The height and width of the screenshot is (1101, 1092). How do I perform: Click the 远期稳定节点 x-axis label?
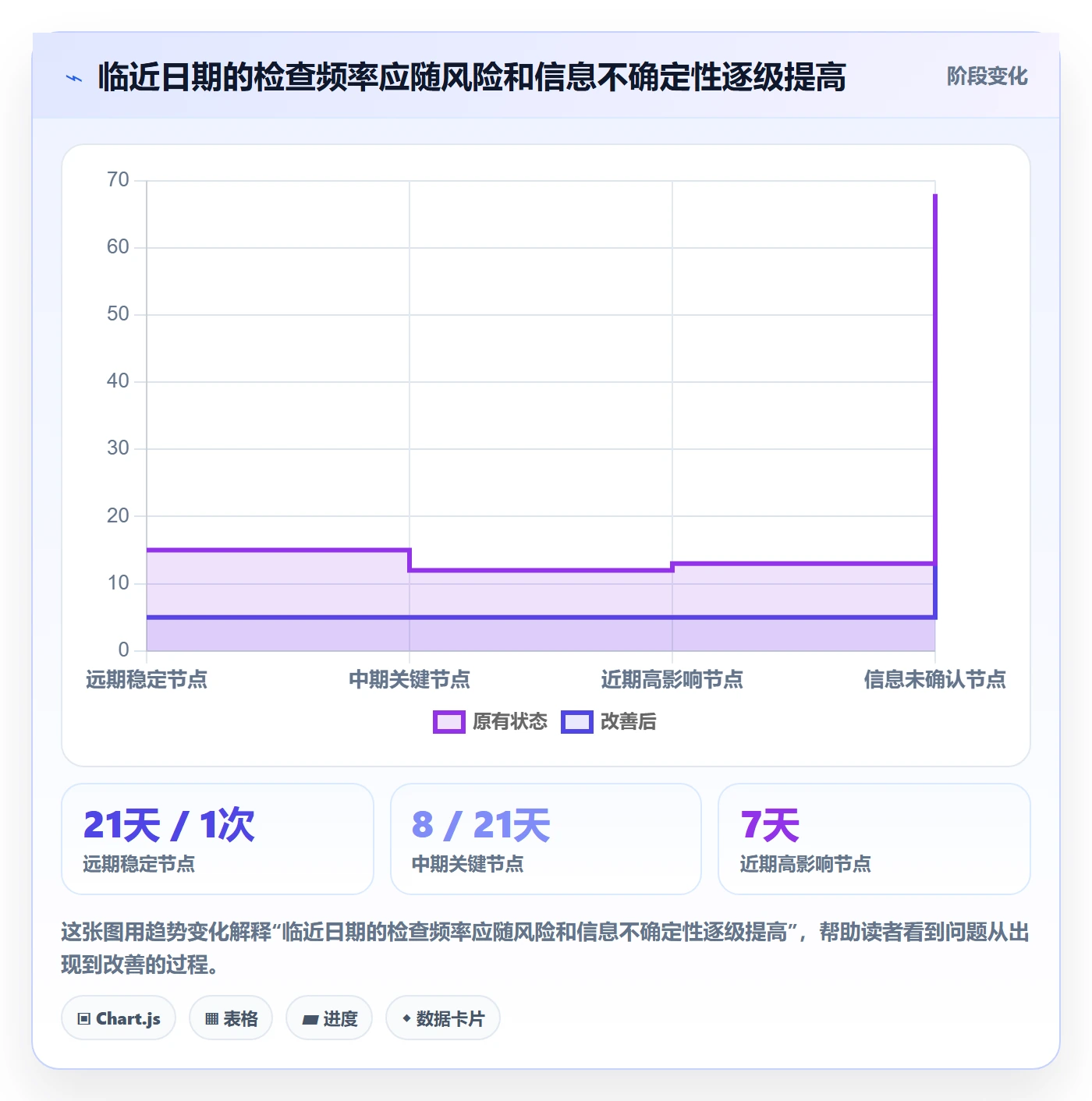pos(147,680)
